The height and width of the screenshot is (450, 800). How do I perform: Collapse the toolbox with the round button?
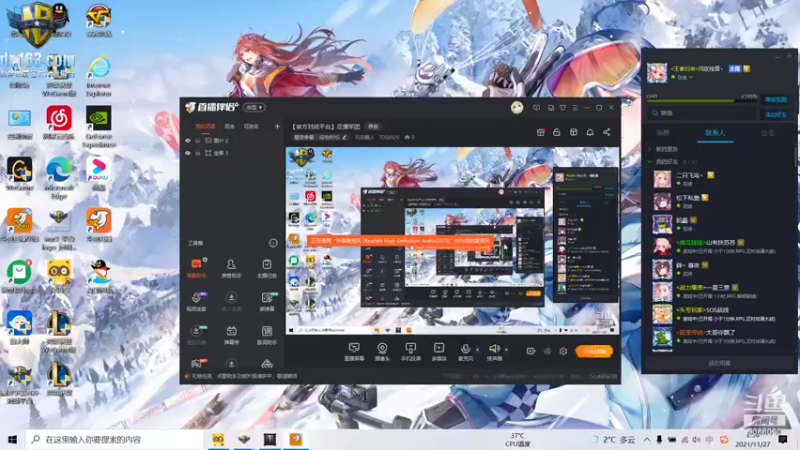tap(273, 243)
